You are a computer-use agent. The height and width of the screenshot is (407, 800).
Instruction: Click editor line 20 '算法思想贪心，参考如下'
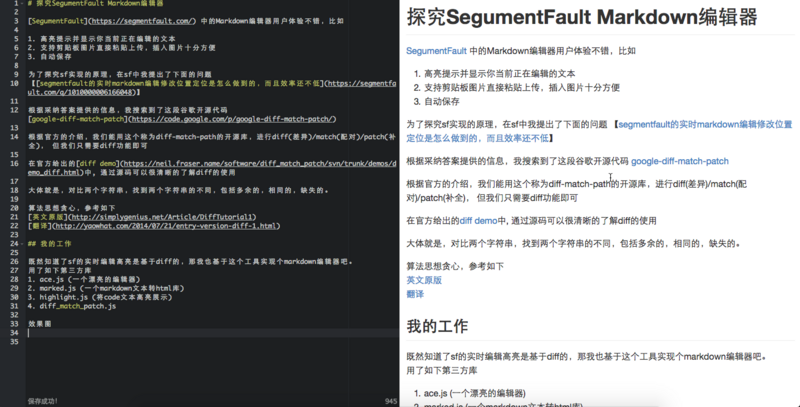(71, 208)
